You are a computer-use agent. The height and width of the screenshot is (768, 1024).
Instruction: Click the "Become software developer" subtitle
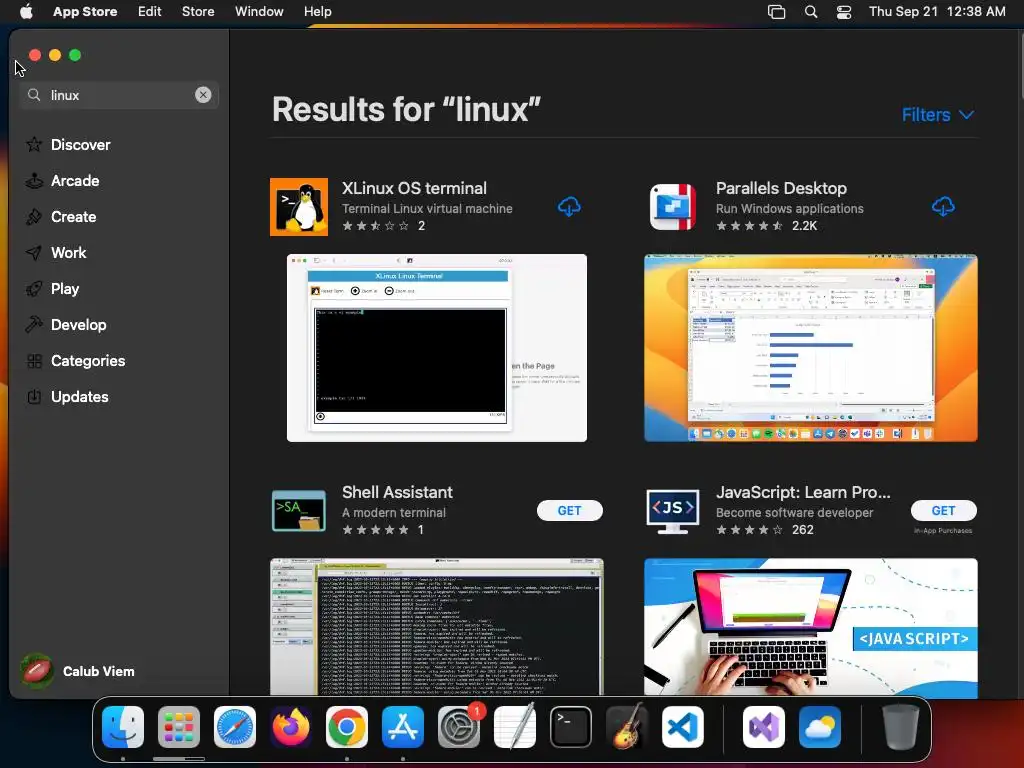[x=794, y=513]
